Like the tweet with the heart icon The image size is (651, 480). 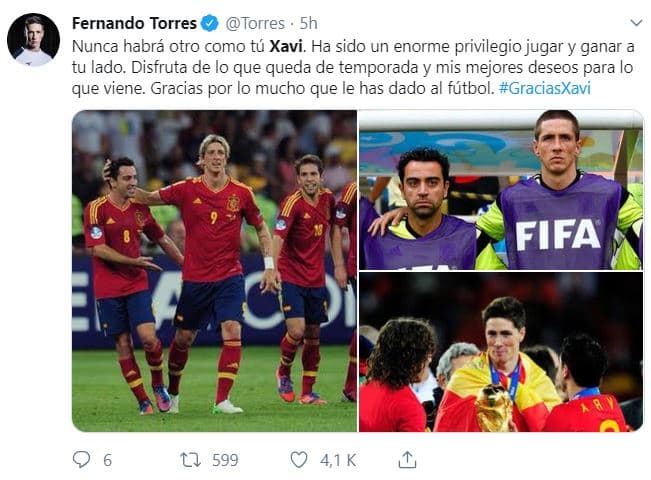(299, 460)
